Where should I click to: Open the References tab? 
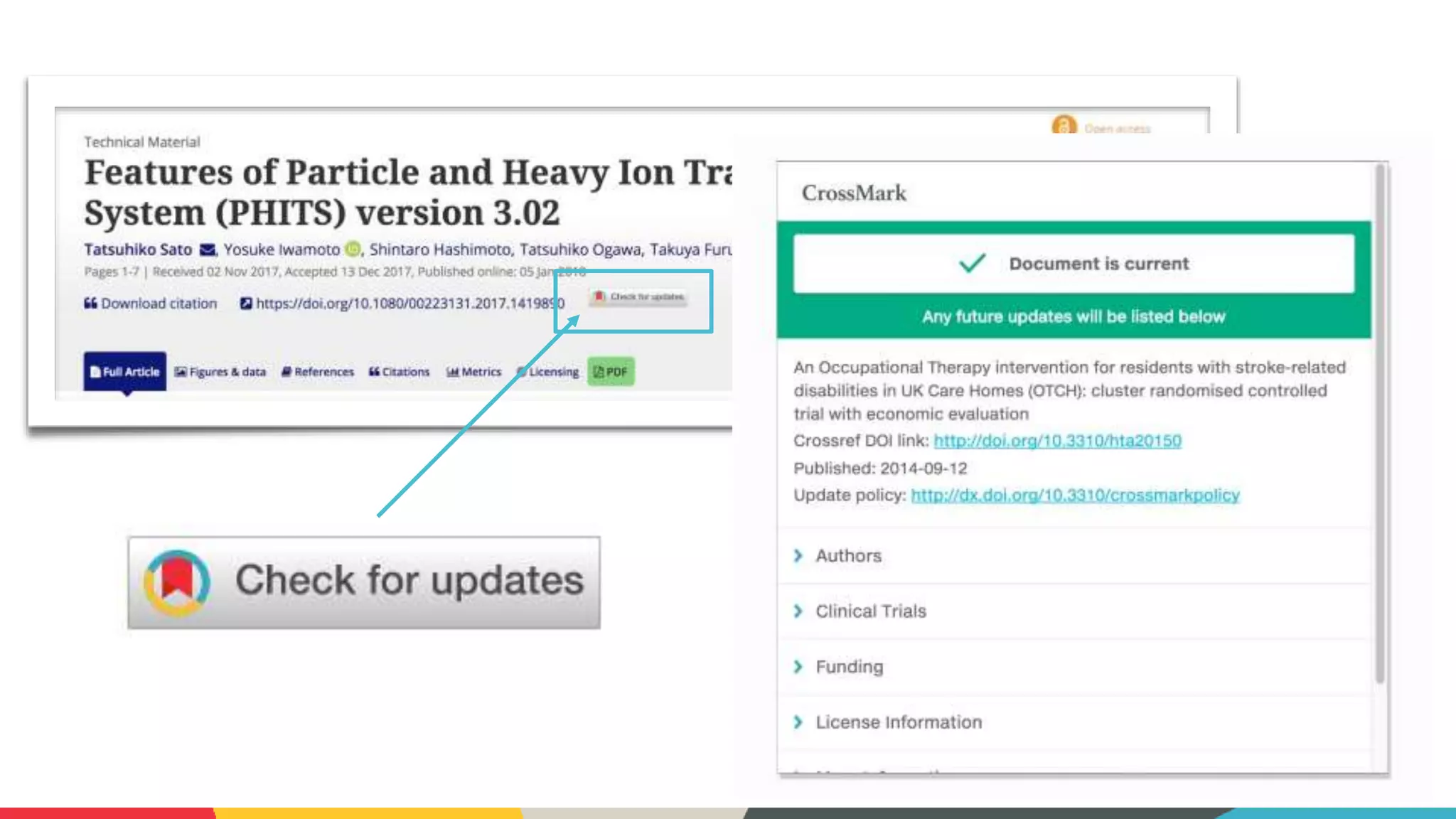[x=318, y=372]
